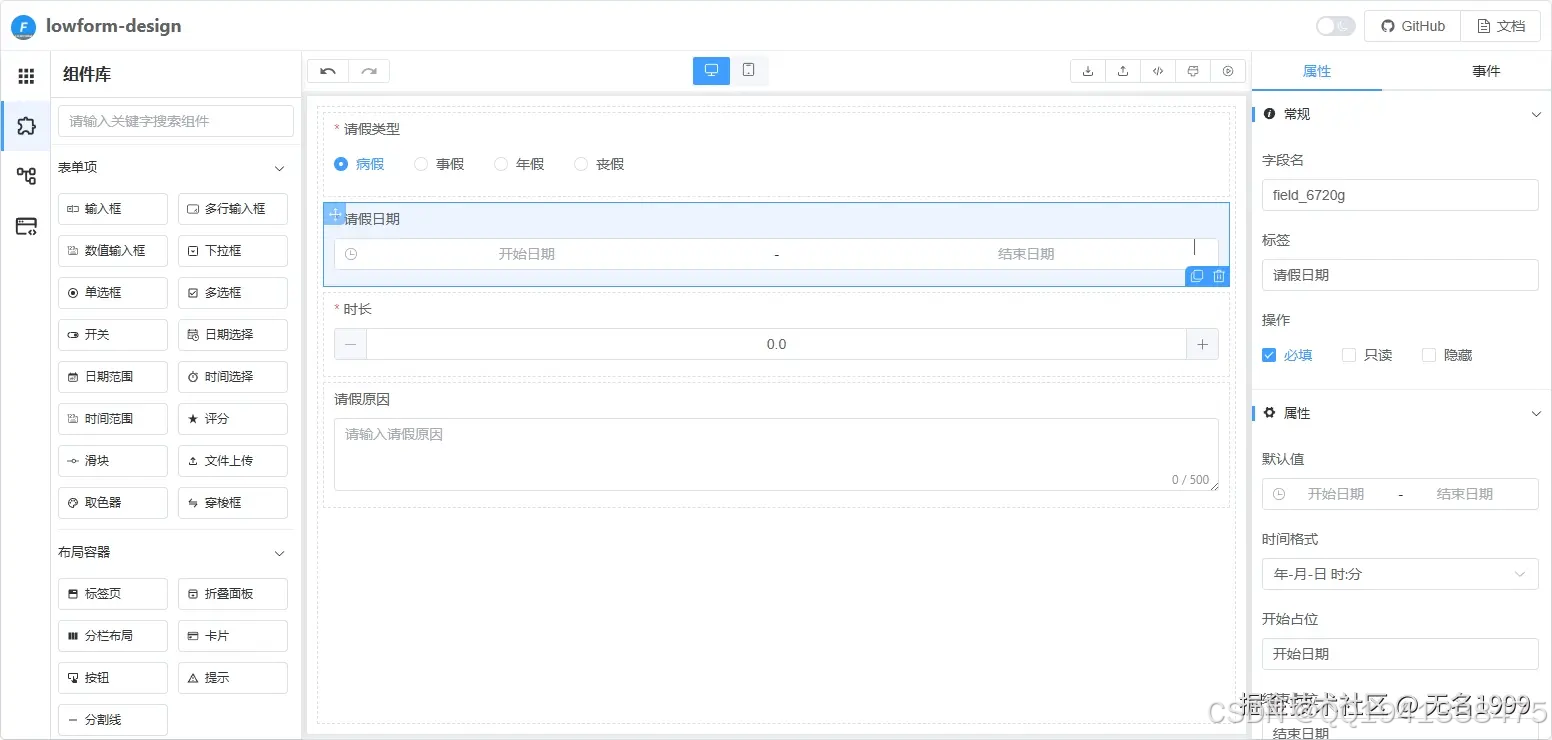Switch to tablet preview mode

(748, 70)
